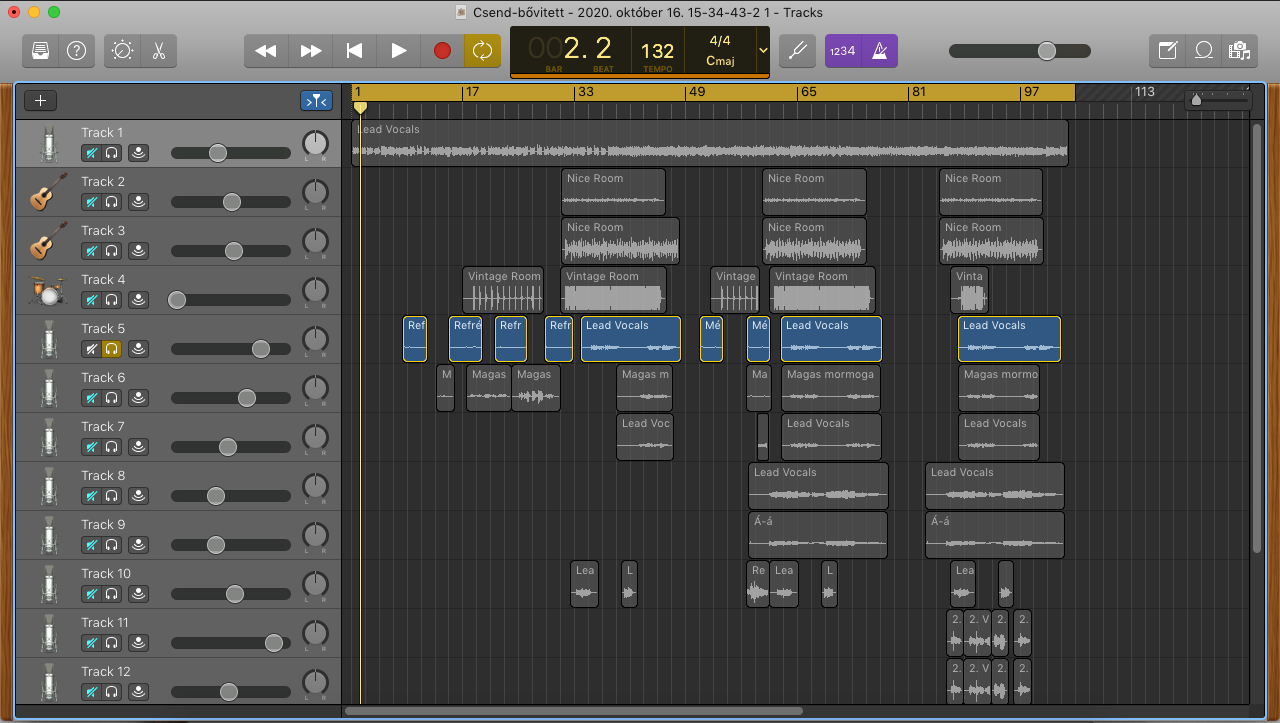Viewport: 1280px width, 723px height.
Task: Solo Track 3
Action: coord(112,251)
